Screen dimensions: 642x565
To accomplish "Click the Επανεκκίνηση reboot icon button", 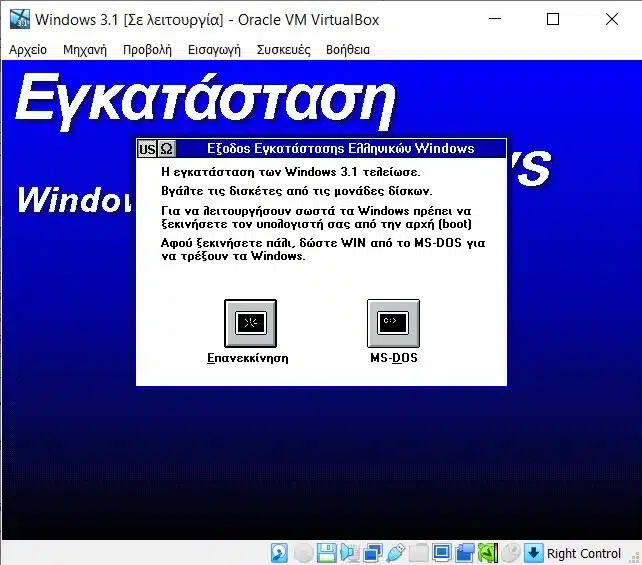I will pos(250,323).
